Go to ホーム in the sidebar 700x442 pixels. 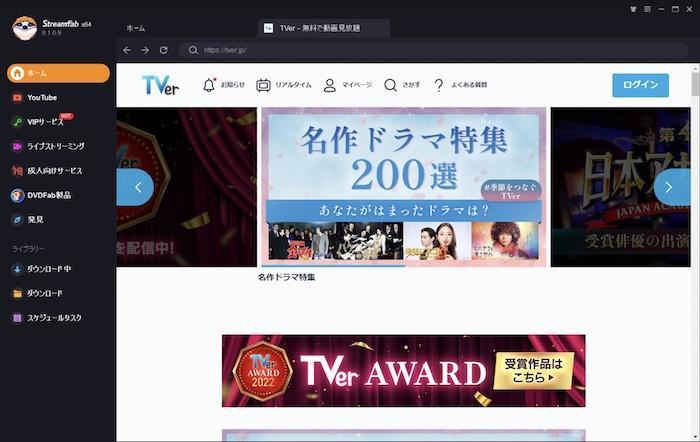coord(58,73)
